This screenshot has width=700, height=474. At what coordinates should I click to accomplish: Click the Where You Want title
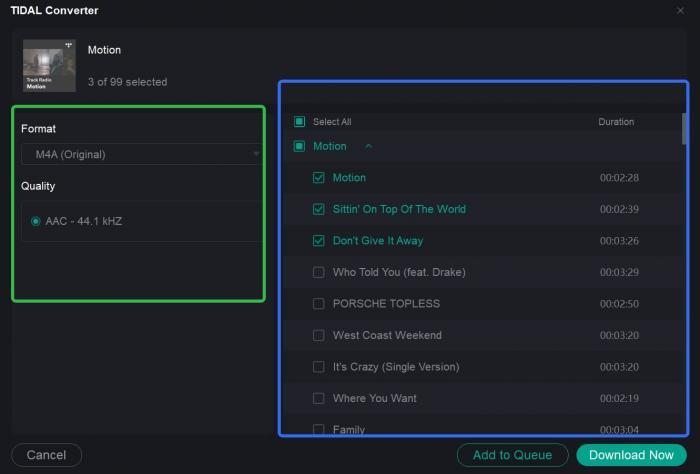pyautogui.click(x=375, y=398)
